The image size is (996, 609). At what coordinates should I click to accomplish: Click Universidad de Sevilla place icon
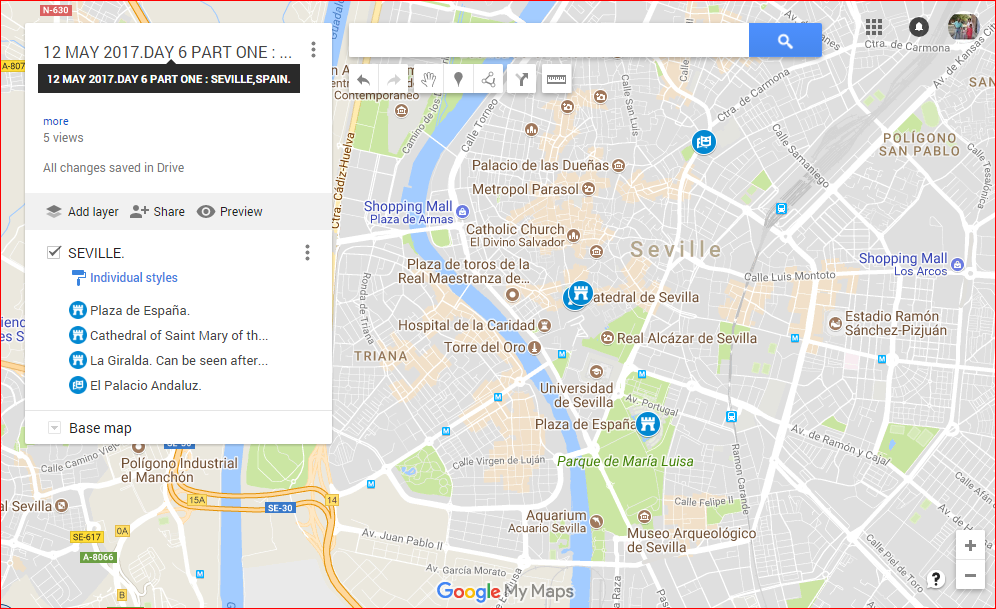pos(596,371)
